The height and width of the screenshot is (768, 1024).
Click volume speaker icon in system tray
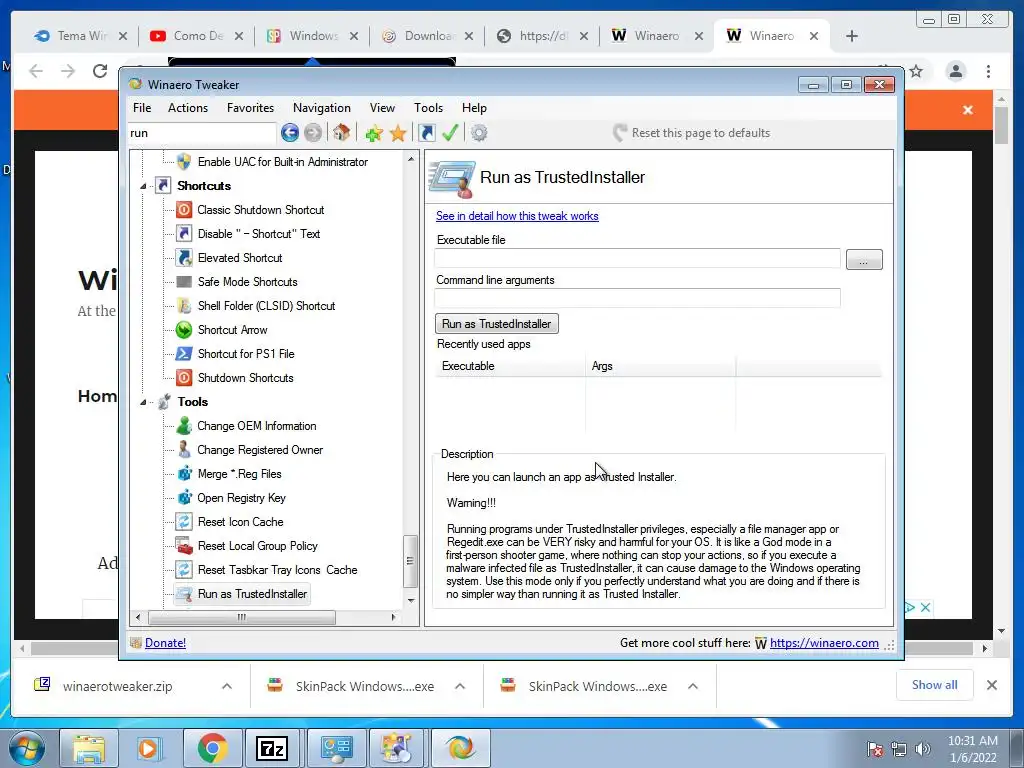click(x=923, y=749)
